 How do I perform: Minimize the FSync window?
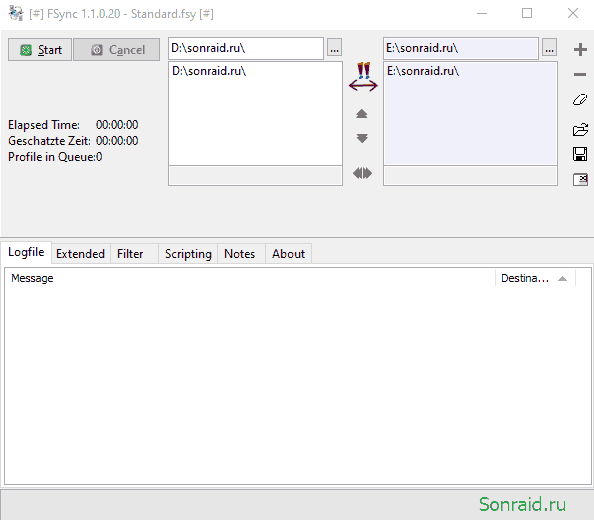(482, 14)
